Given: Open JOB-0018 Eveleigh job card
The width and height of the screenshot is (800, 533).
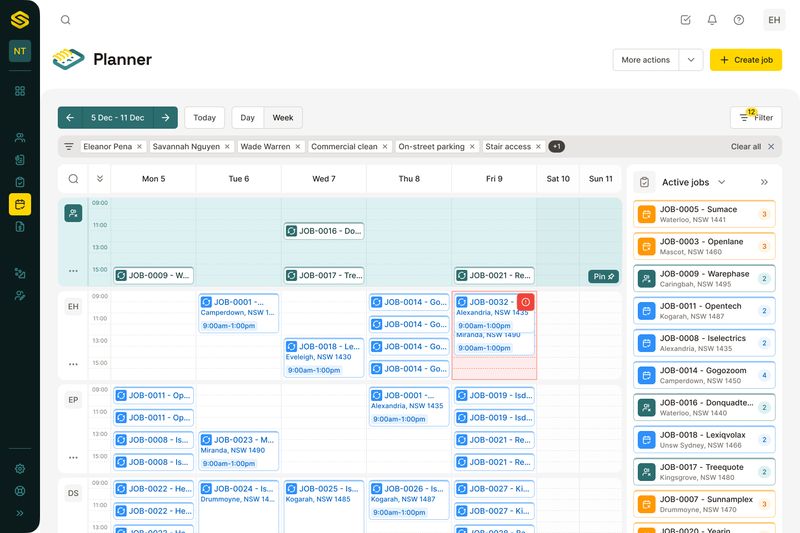Looking at the screenshot, I should (324, 358).
